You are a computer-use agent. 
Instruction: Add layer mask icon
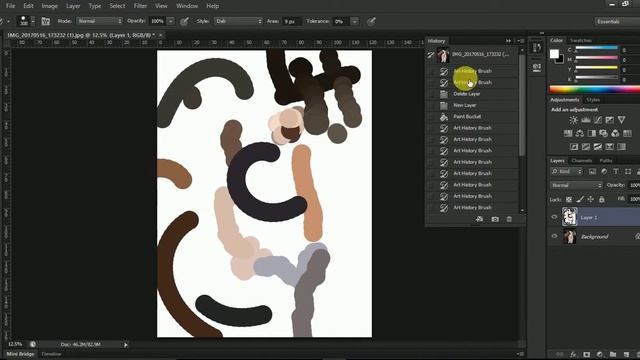click(587, 354)
